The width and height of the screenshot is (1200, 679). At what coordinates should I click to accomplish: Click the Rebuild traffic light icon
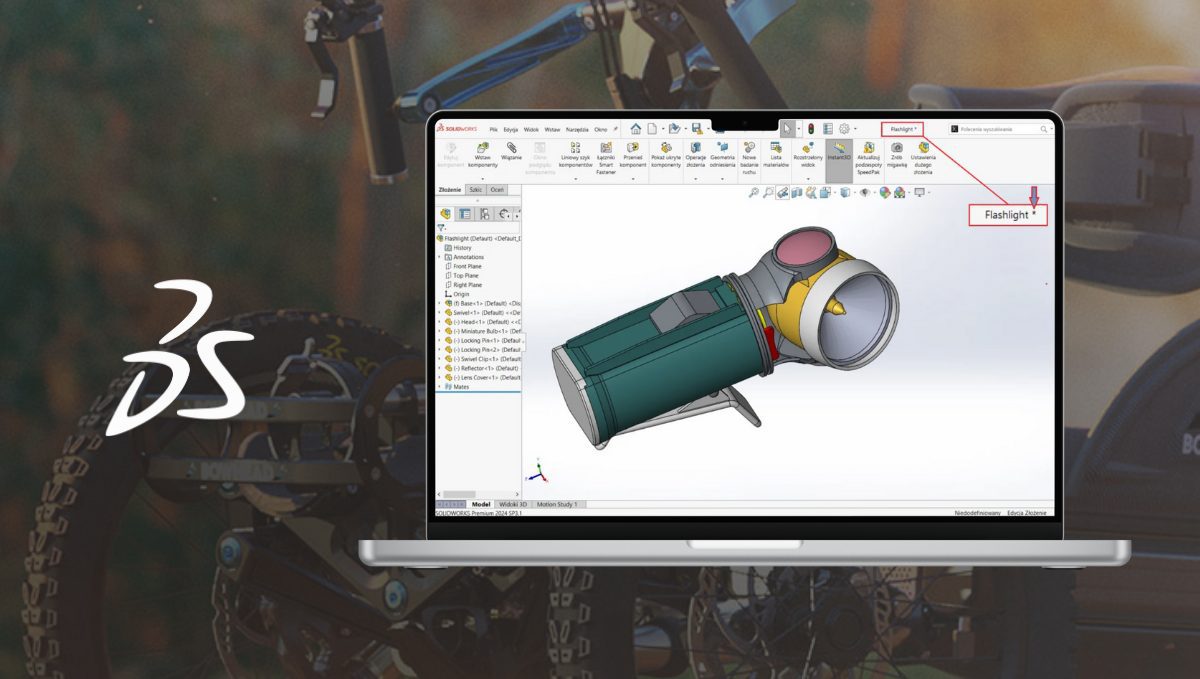click(x=811, y=128)
